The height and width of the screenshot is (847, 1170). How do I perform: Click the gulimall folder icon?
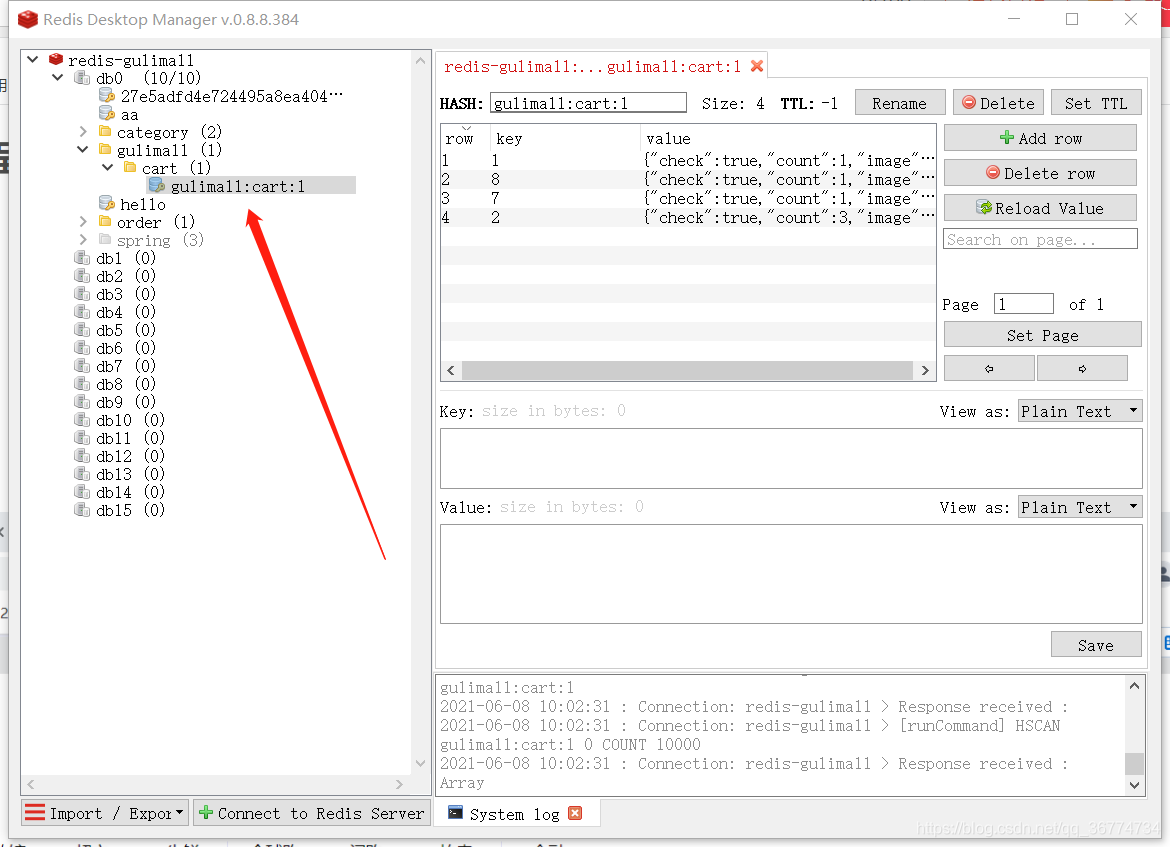tap(105, 149)
